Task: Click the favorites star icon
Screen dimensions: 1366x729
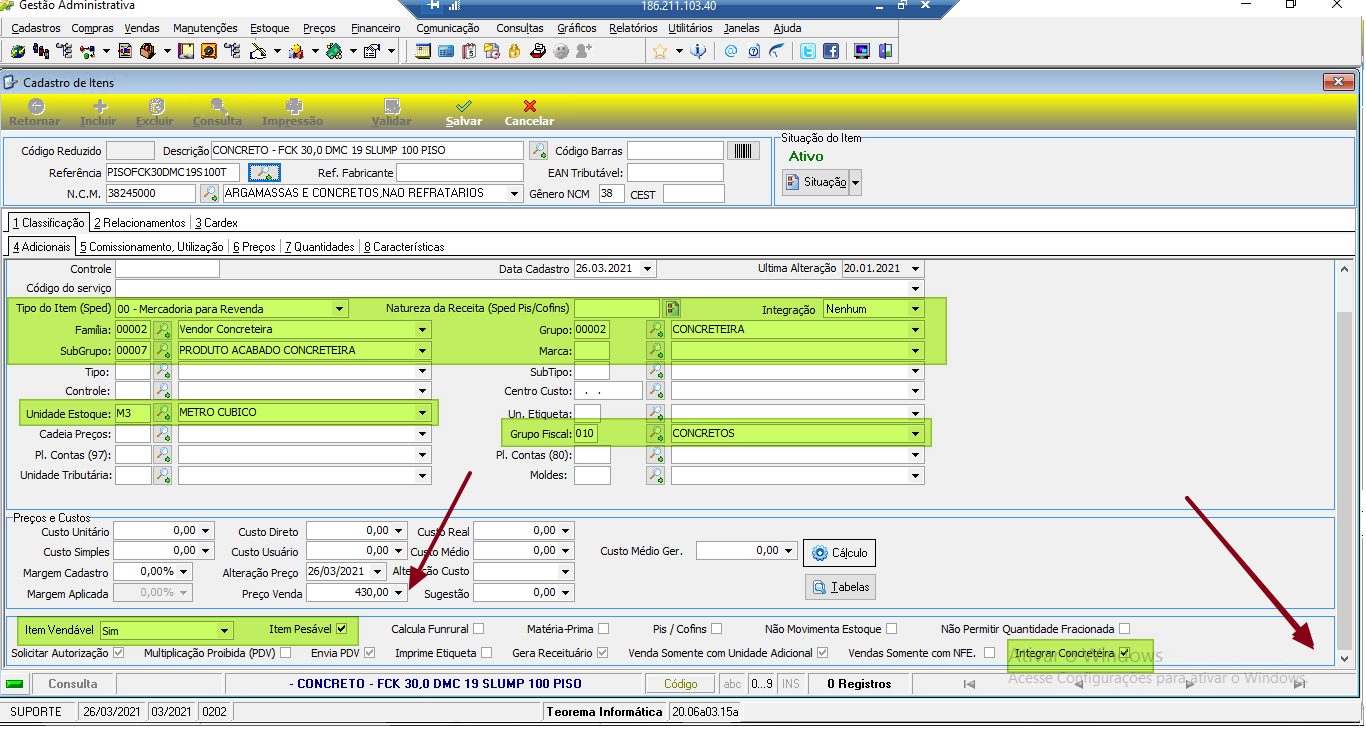Action: pyautogui.click(x=660, y=51)
